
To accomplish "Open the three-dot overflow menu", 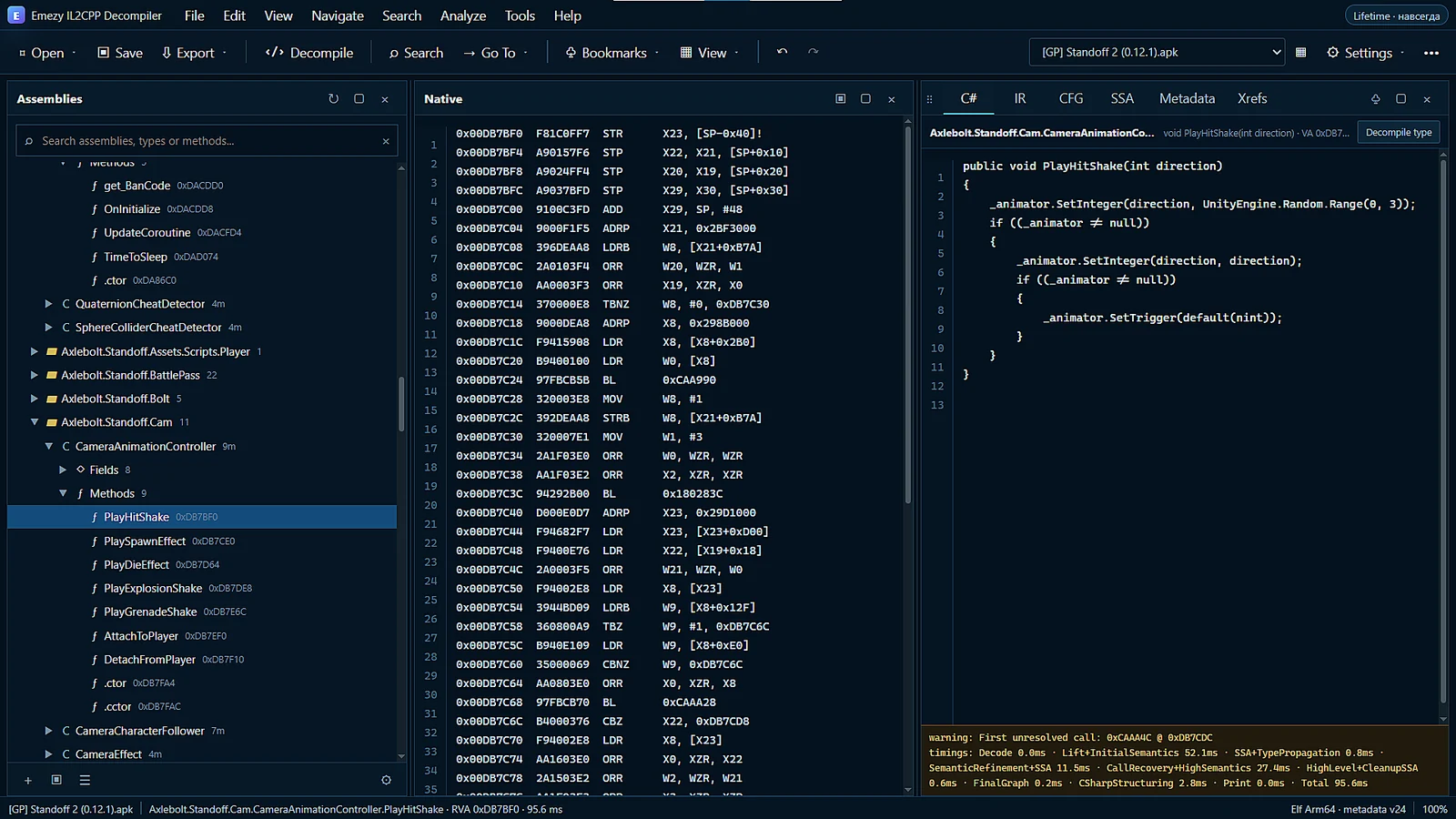I will 1431,53.
